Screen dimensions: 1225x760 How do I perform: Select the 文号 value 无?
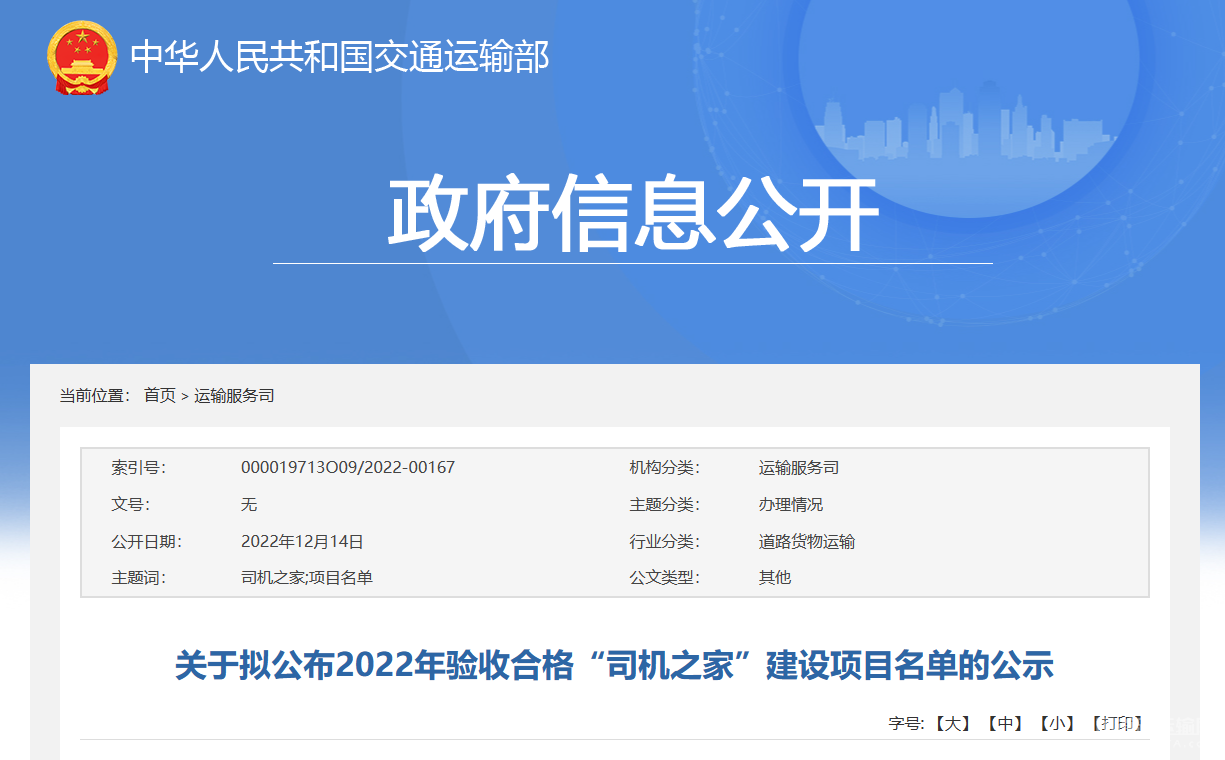249,505
